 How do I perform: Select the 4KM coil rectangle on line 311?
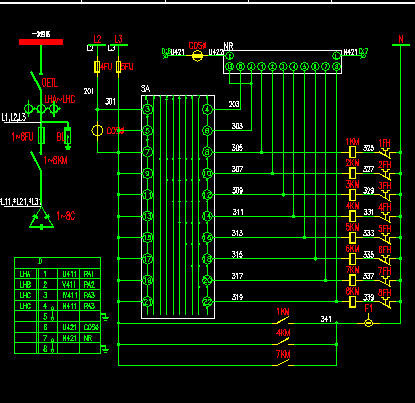(x=352, y=216)
